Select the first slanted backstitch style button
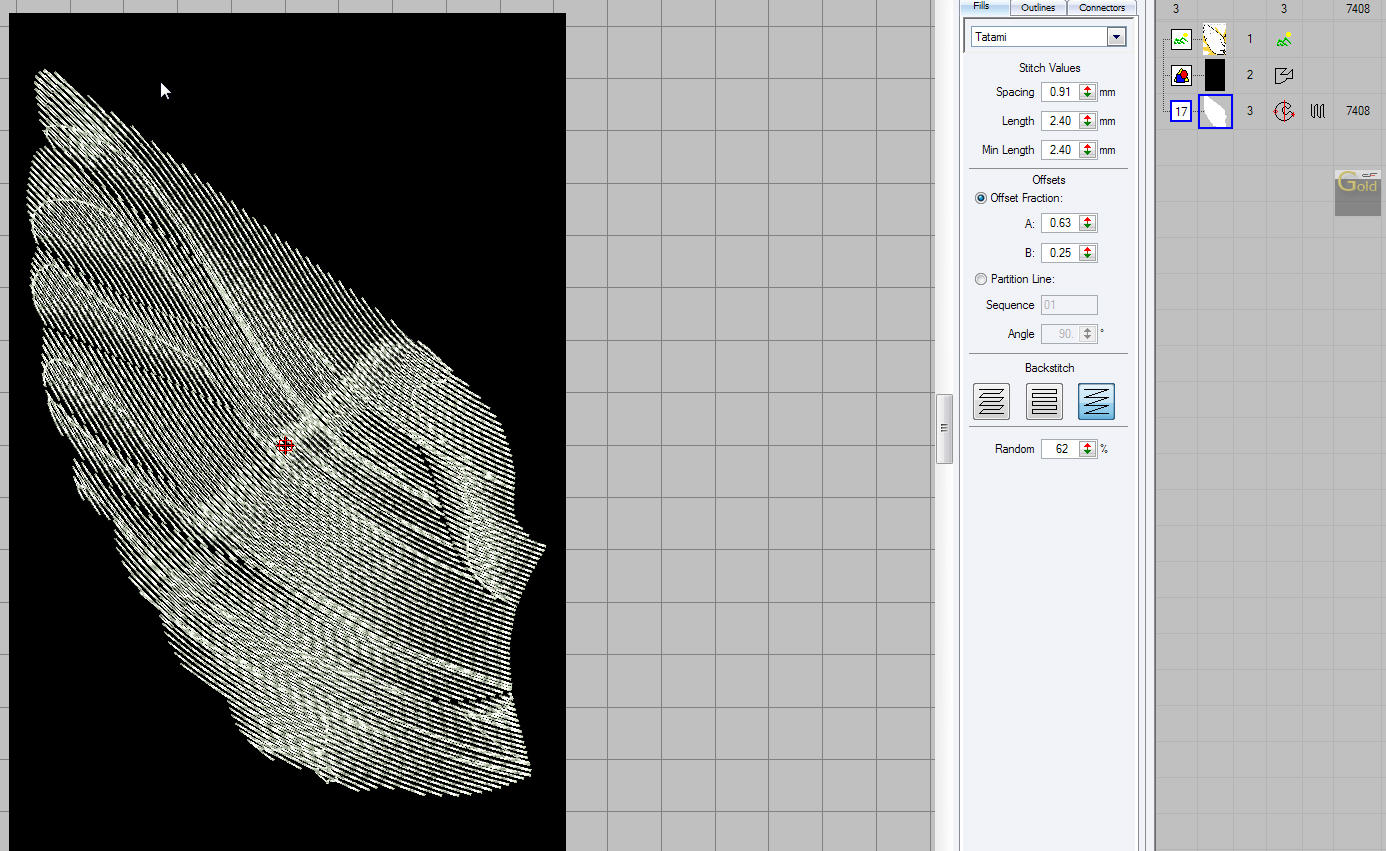Image resolution: width=1386 pixels, height=851 pixels. (991, 402)
